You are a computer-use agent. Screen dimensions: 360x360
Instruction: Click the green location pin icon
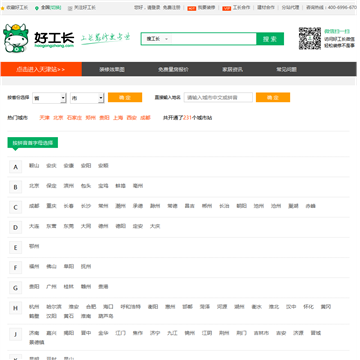(37, 8)
